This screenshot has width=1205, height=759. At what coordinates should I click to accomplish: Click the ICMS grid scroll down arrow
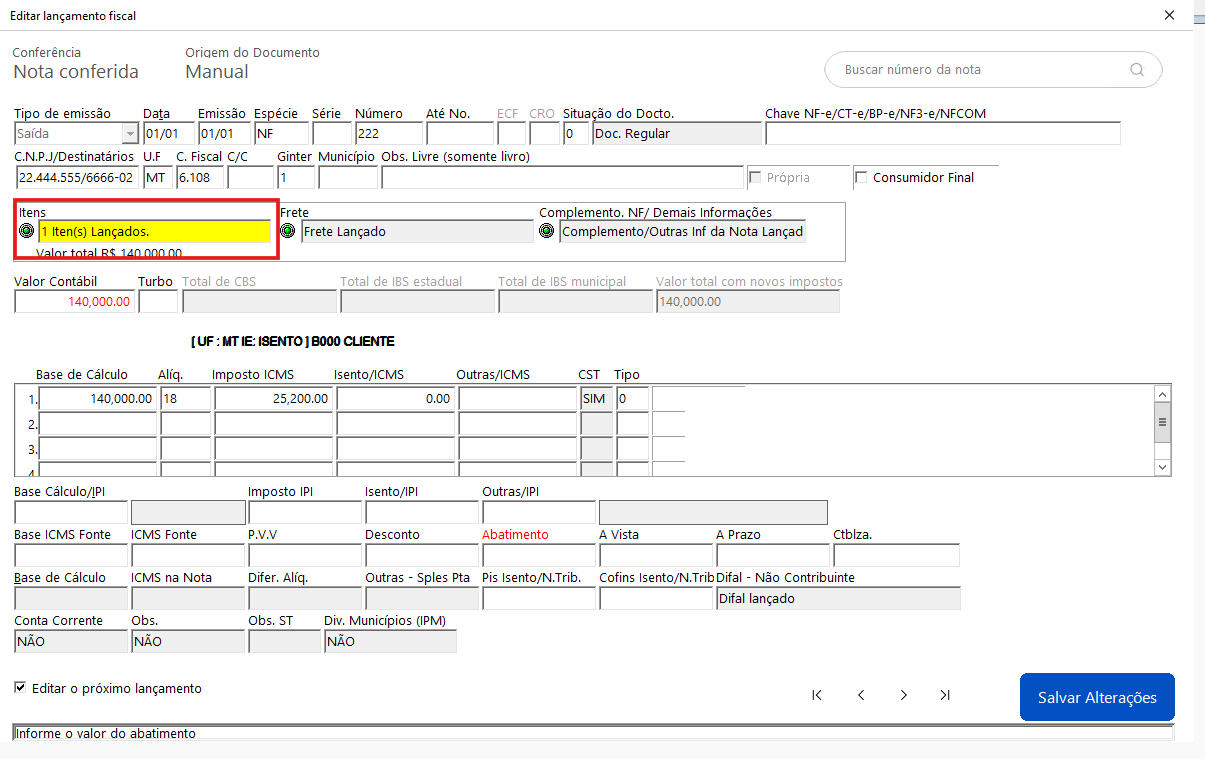pos(1162,467)
